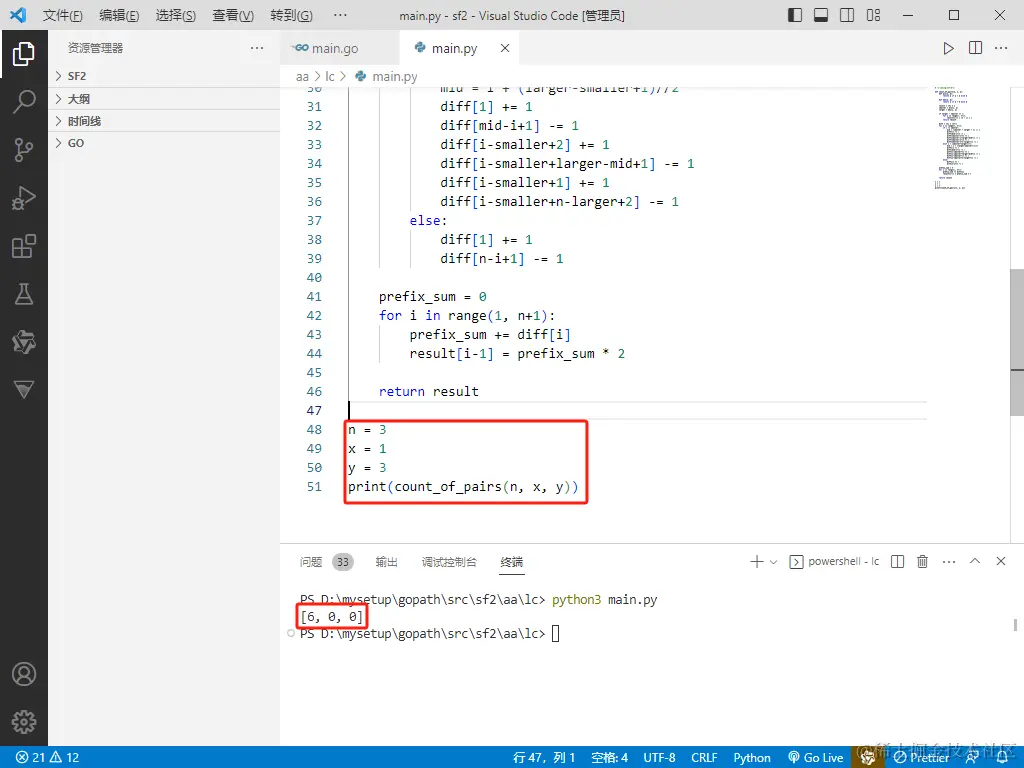The height and width of the screenshot is (768, 1024).
Task: Select Python language mode in status bar
Action: point(752,758)
